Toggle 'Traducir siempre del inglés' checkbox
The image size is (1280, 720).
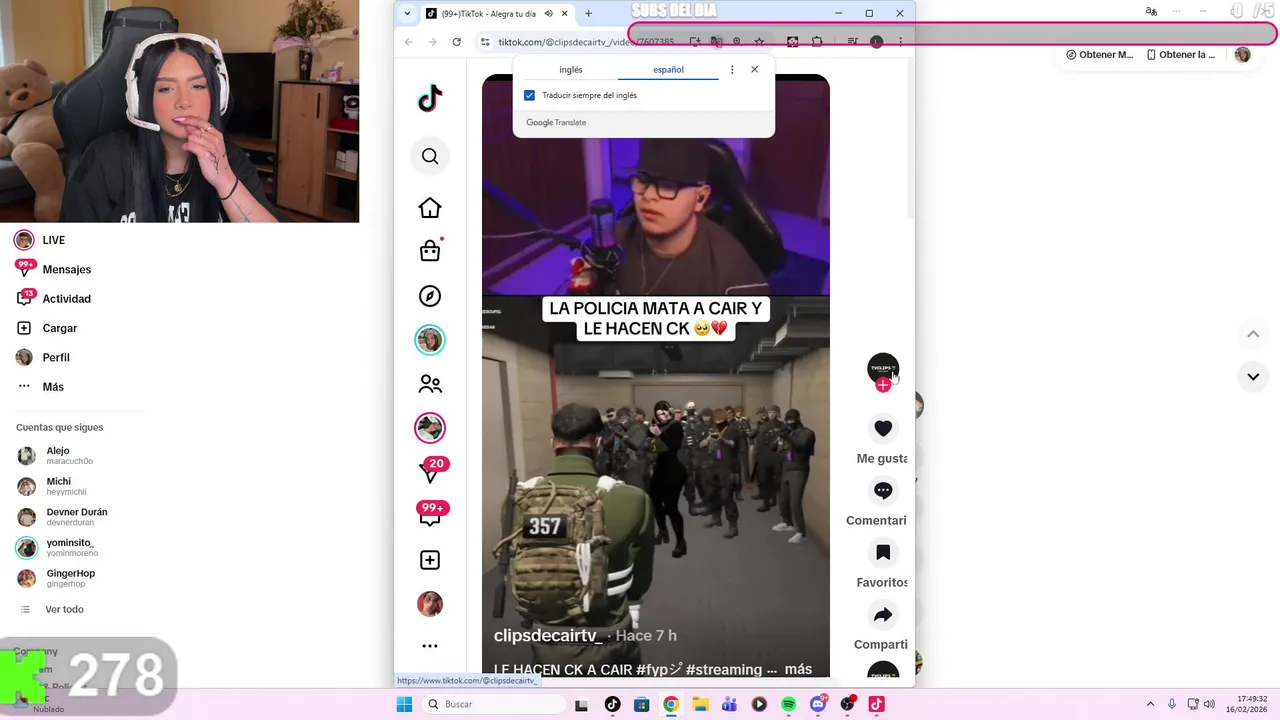[529, 95]
